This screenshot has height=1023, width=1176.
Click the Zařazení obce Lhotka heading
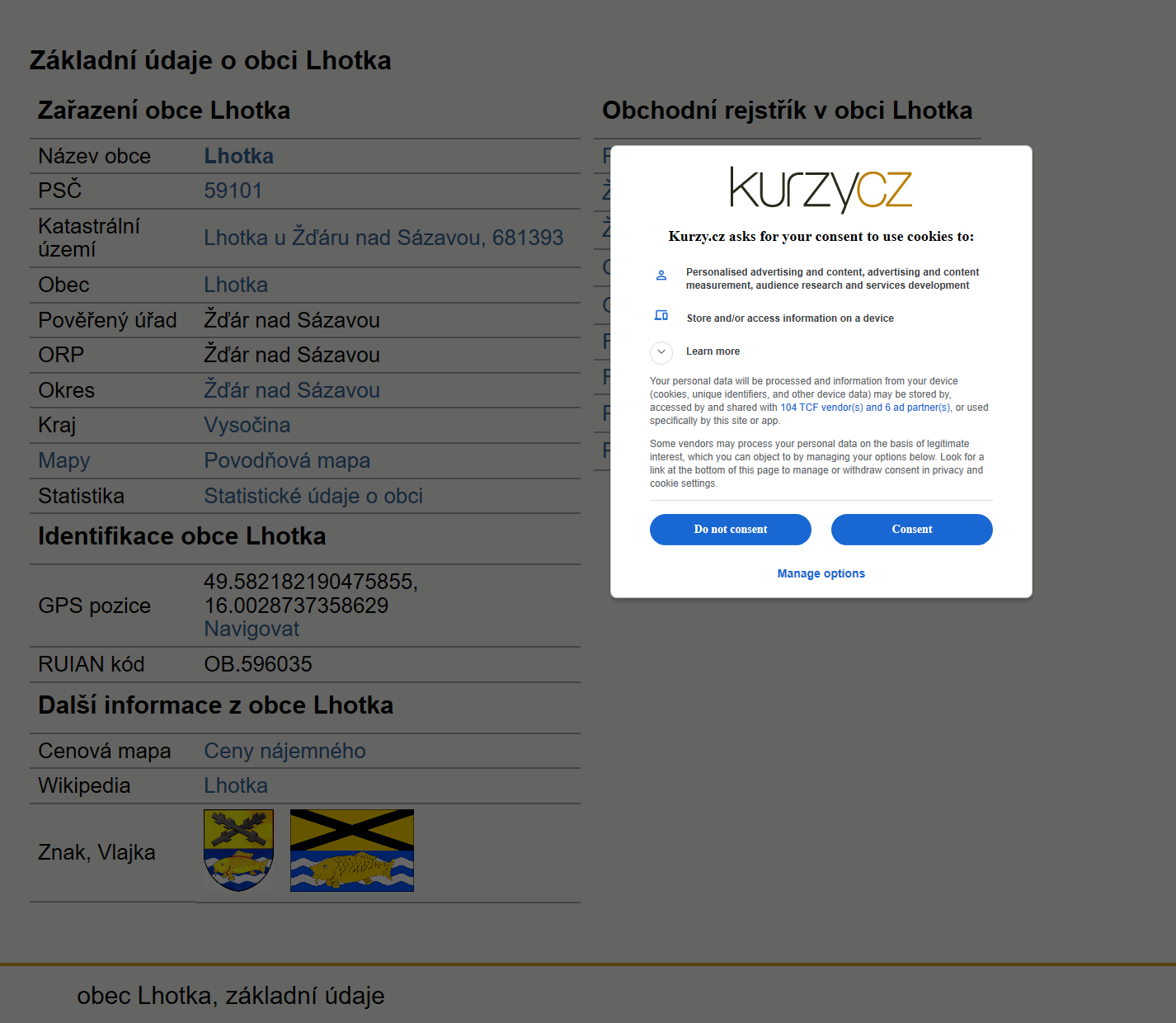pyautogui.click(x=164, y=111)
